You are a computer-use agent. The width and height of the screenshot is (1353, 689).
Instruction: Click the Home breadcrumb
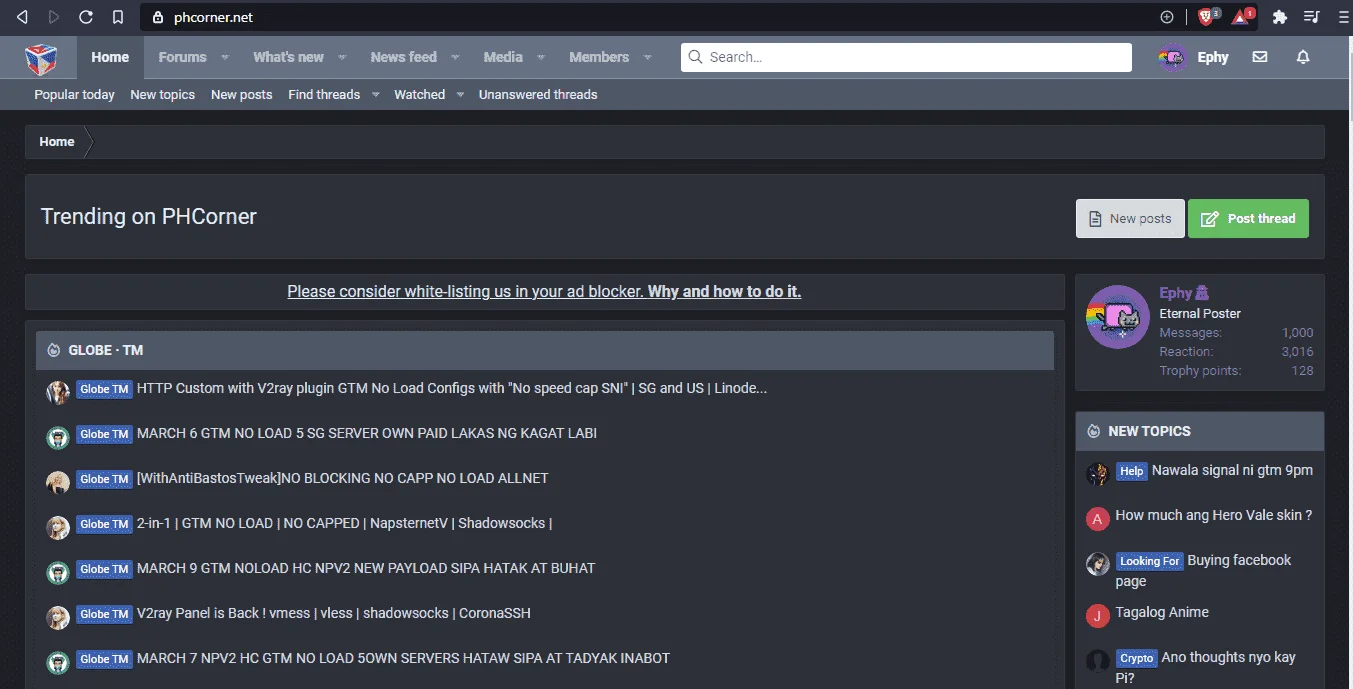[x=57, y=142]
